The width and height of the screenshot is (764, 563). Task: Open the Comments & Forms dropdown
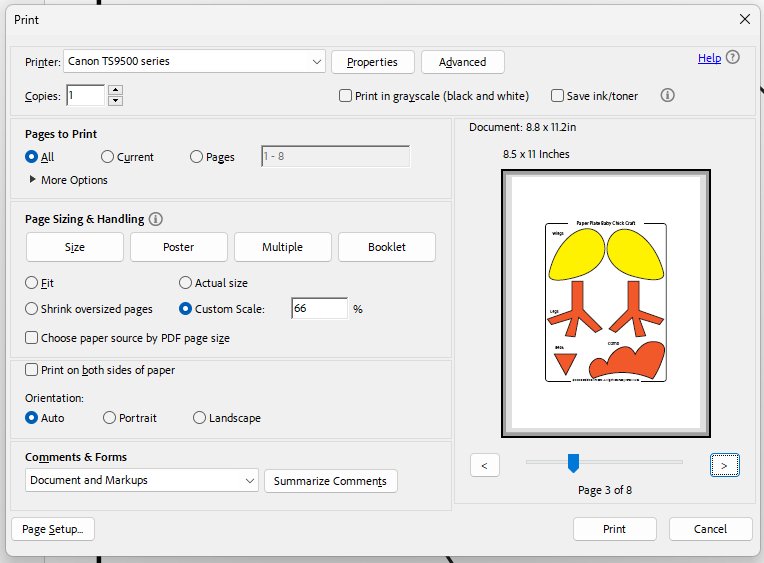tap(249, 481)
